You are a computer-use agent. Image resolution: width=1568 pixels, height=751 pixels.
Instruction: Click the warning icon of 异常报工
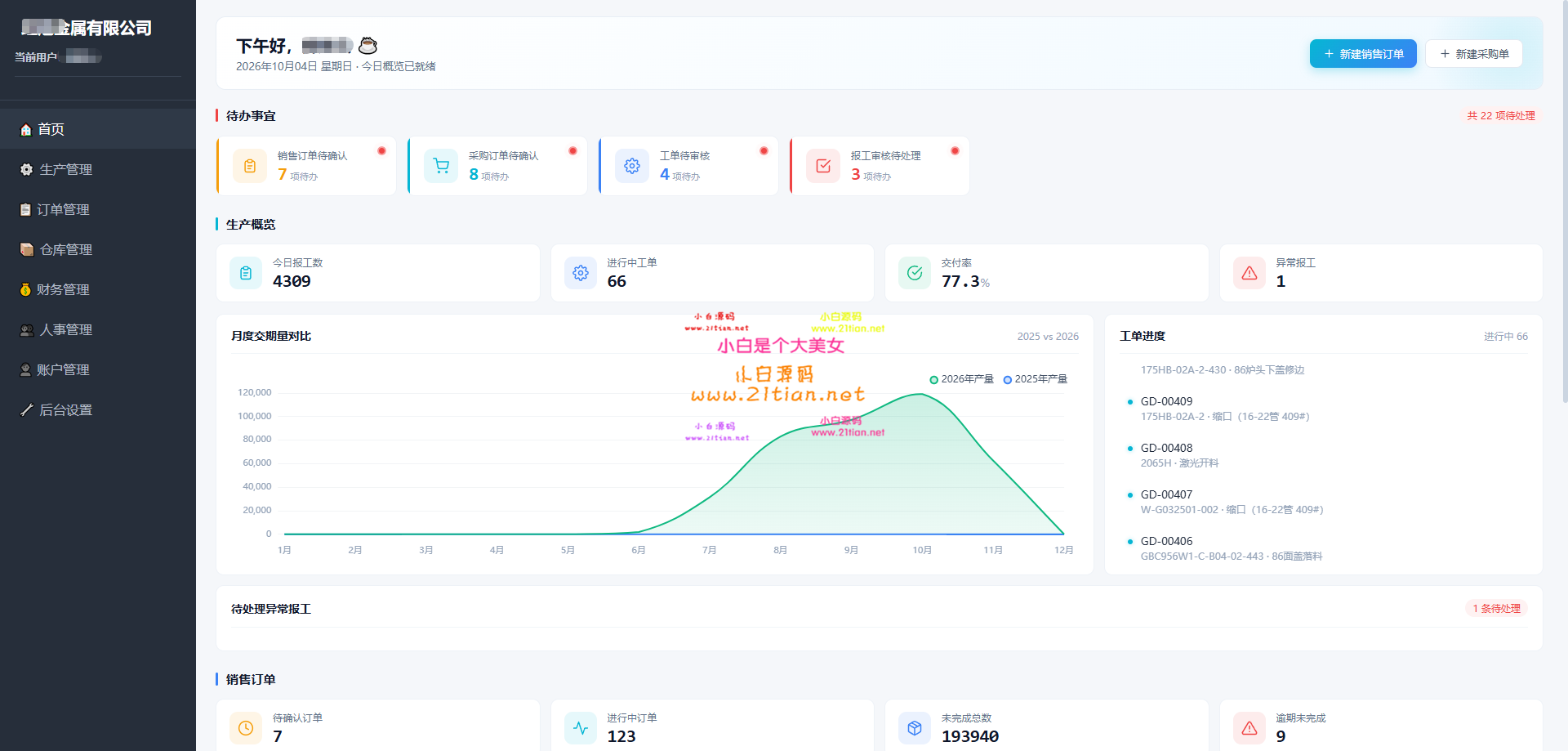coord(1249,273)
